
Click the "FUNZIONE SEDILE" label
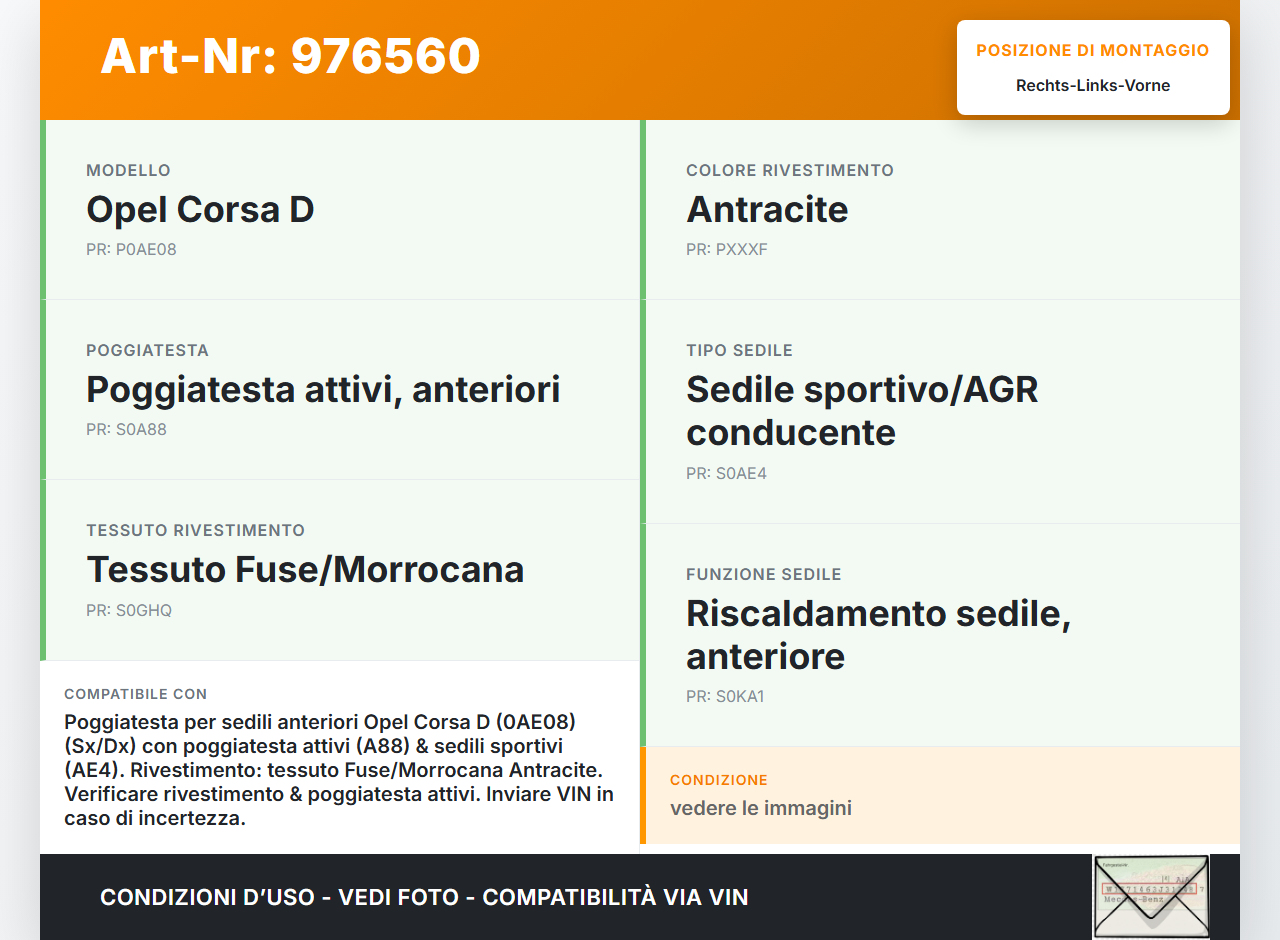pyautogui.click(x=764, y=574)
